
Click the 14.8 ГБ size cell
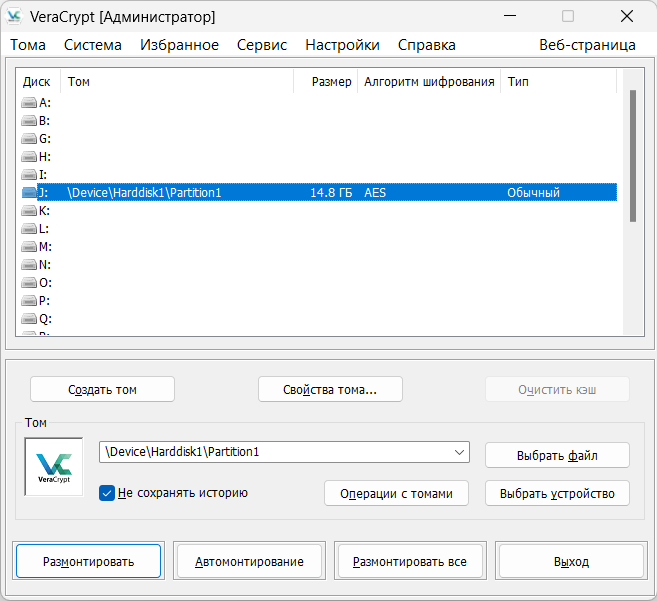coord(331,192)
